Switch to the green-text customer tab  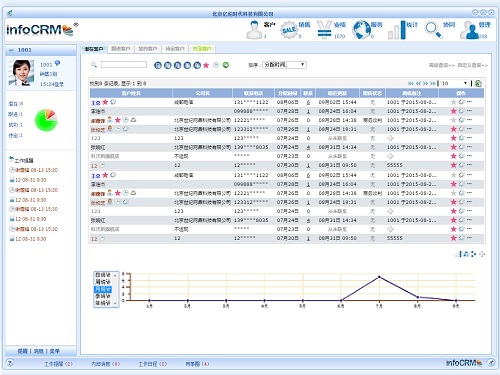point(202,49)
